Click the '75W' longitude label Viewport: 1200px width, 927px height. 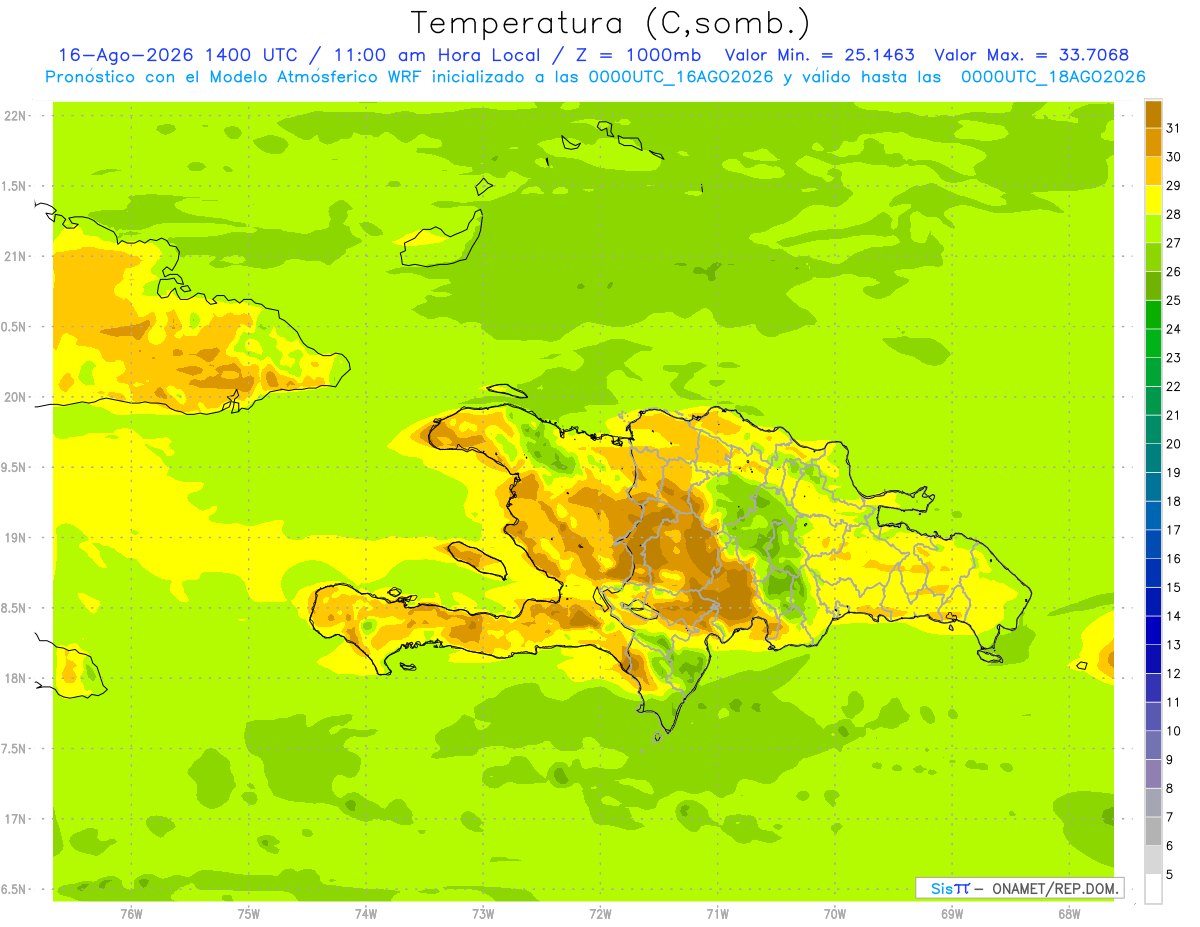pyautogui.click(x=249, y=914)
